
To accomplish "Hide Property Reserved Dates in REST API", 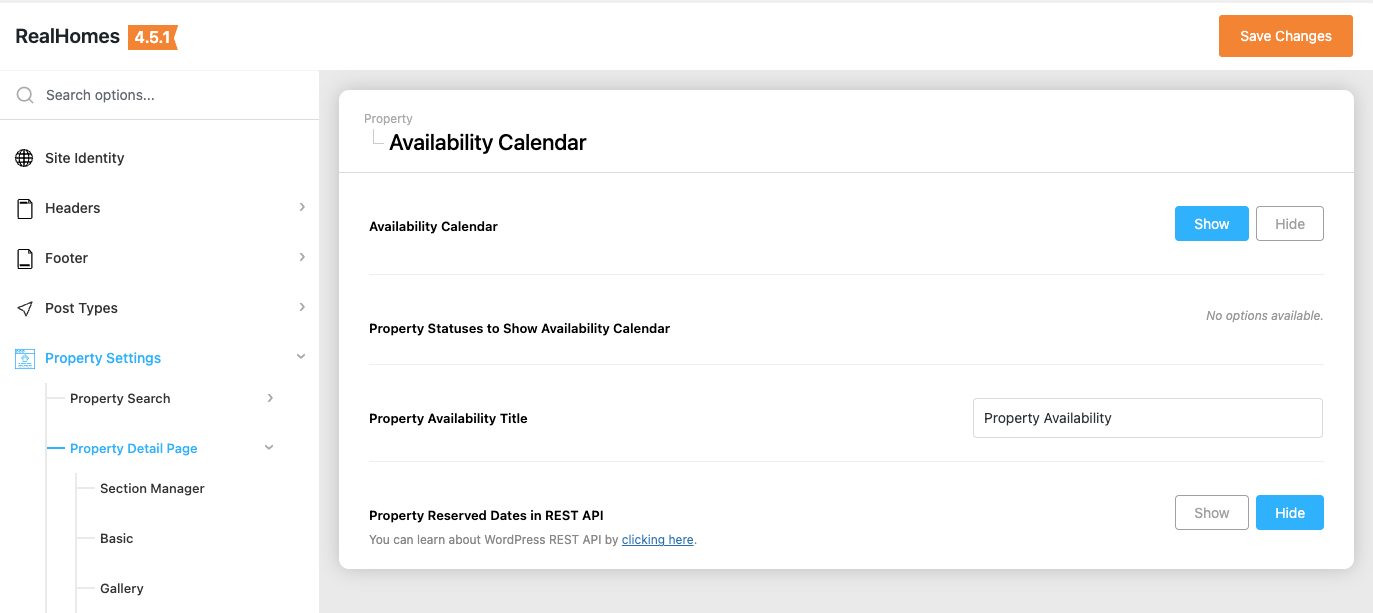I will coord(1289,513).
